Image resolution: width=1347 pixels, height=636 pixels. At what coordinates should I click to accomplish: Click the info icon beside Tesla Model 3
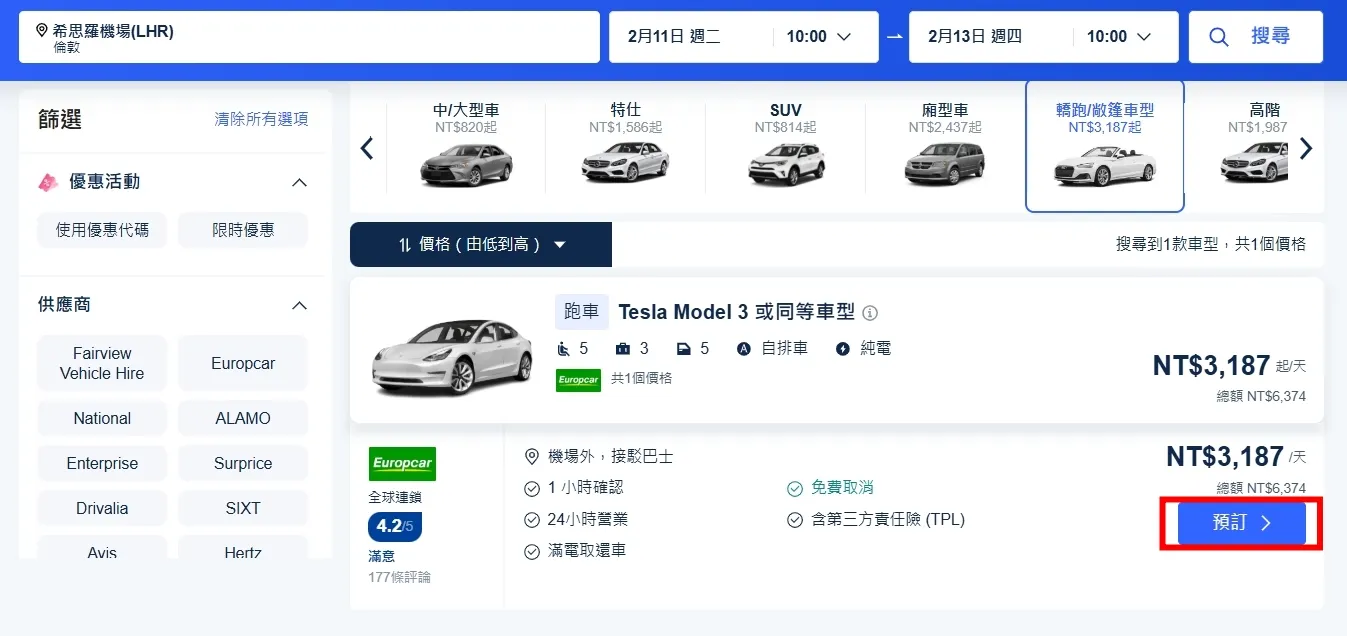(870, 313)
